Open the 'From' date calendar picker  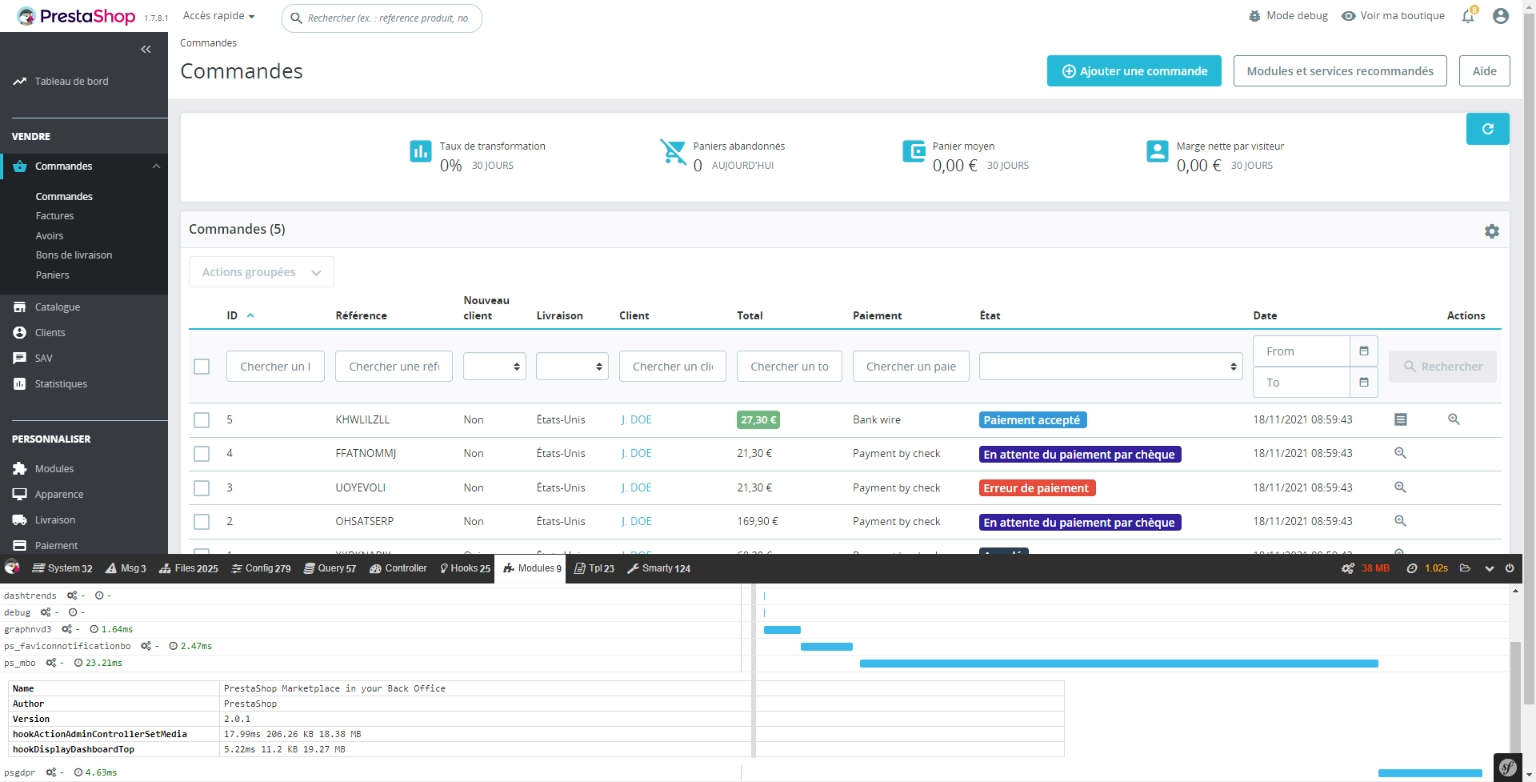tap(1364, 351)
